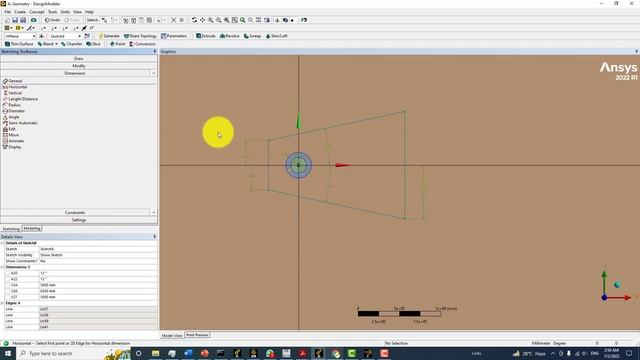
Task: Select the Slice tool
Action: pyautogui.click(x=93, y=44)
